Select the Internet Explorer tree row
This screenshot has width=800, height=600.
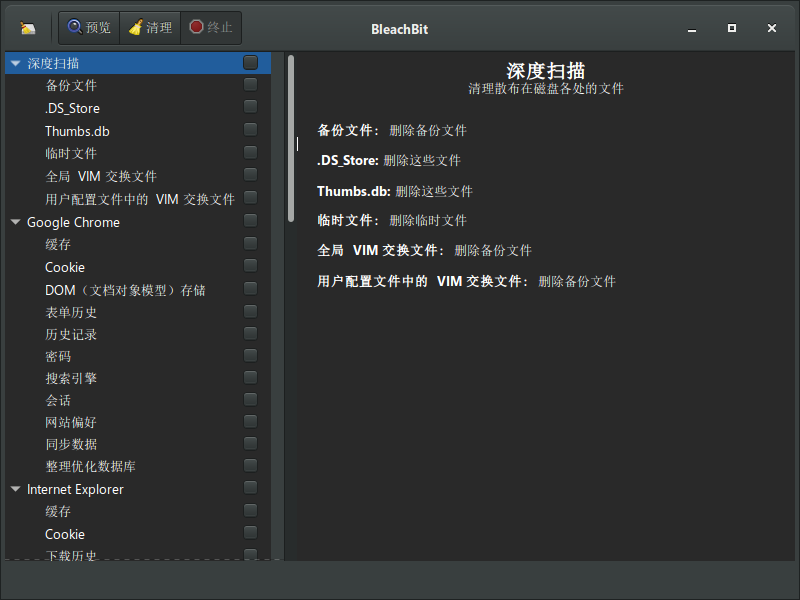pos(138,489)
